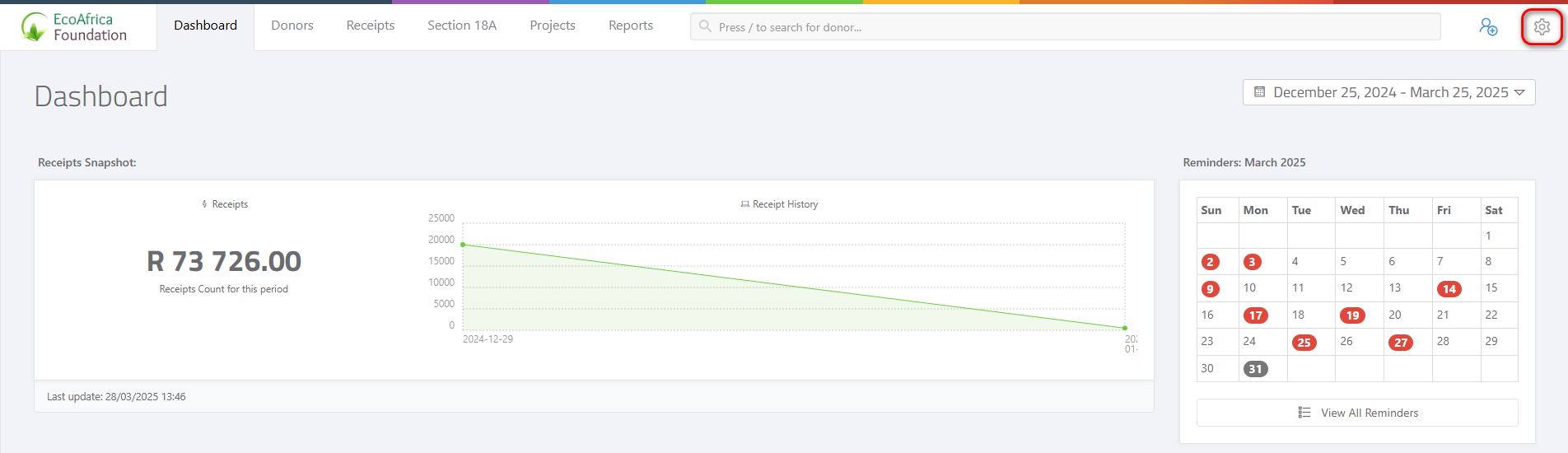
Task: Click the calendar icon in date range
Action: point(1259,92)
